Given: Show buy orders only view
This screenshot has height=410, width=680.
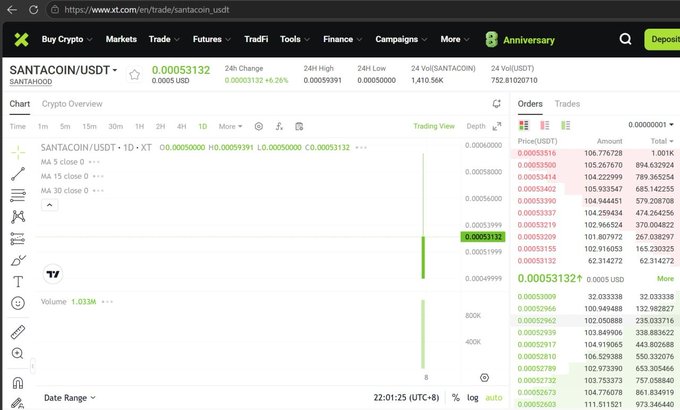Looking at the screenshot, I should click(566, 125).
